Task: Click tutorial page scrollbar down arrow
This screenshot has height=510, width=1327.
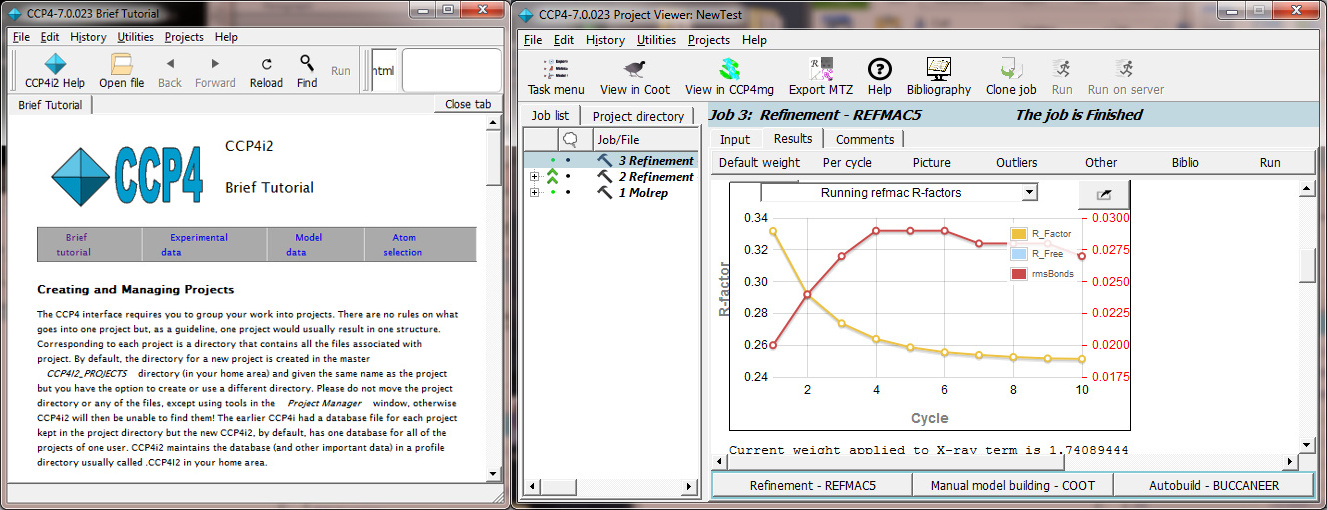Action: tap(492, 474)
